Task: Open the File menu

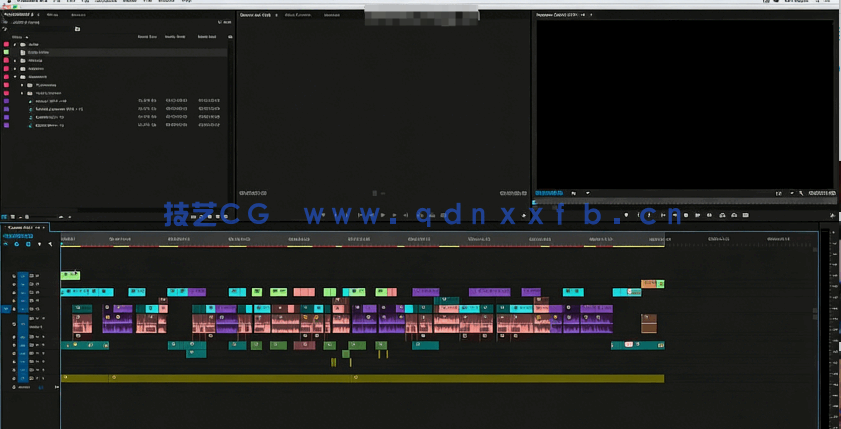Action: click(x=57, y=2)
